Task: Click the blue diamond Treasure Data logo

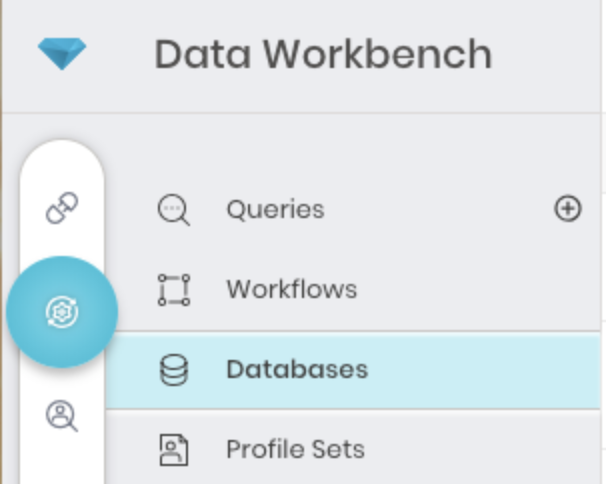Action: point(62,54)
